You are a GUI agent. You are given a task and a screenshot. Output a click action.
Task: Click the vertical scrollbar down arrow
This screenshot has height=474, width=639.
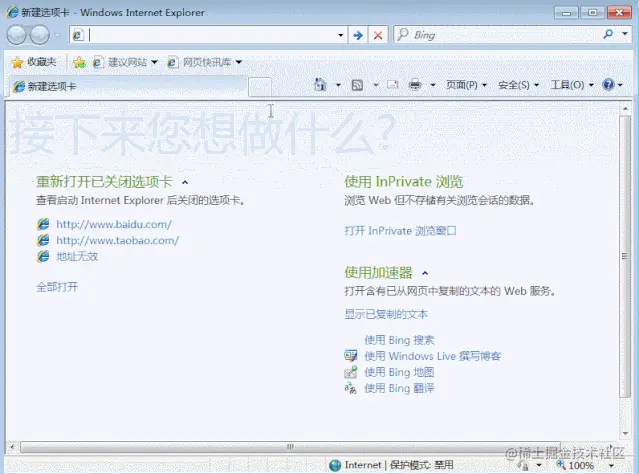point(625,433)
